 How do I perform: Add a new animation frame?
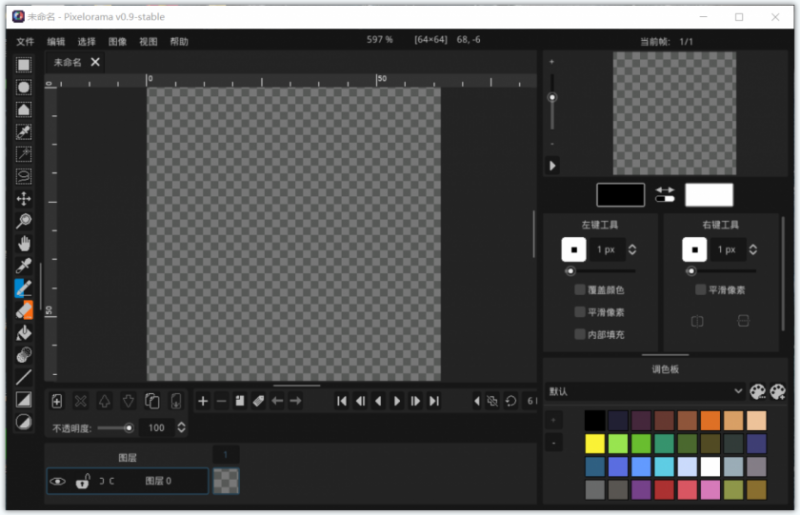(203, 401)
